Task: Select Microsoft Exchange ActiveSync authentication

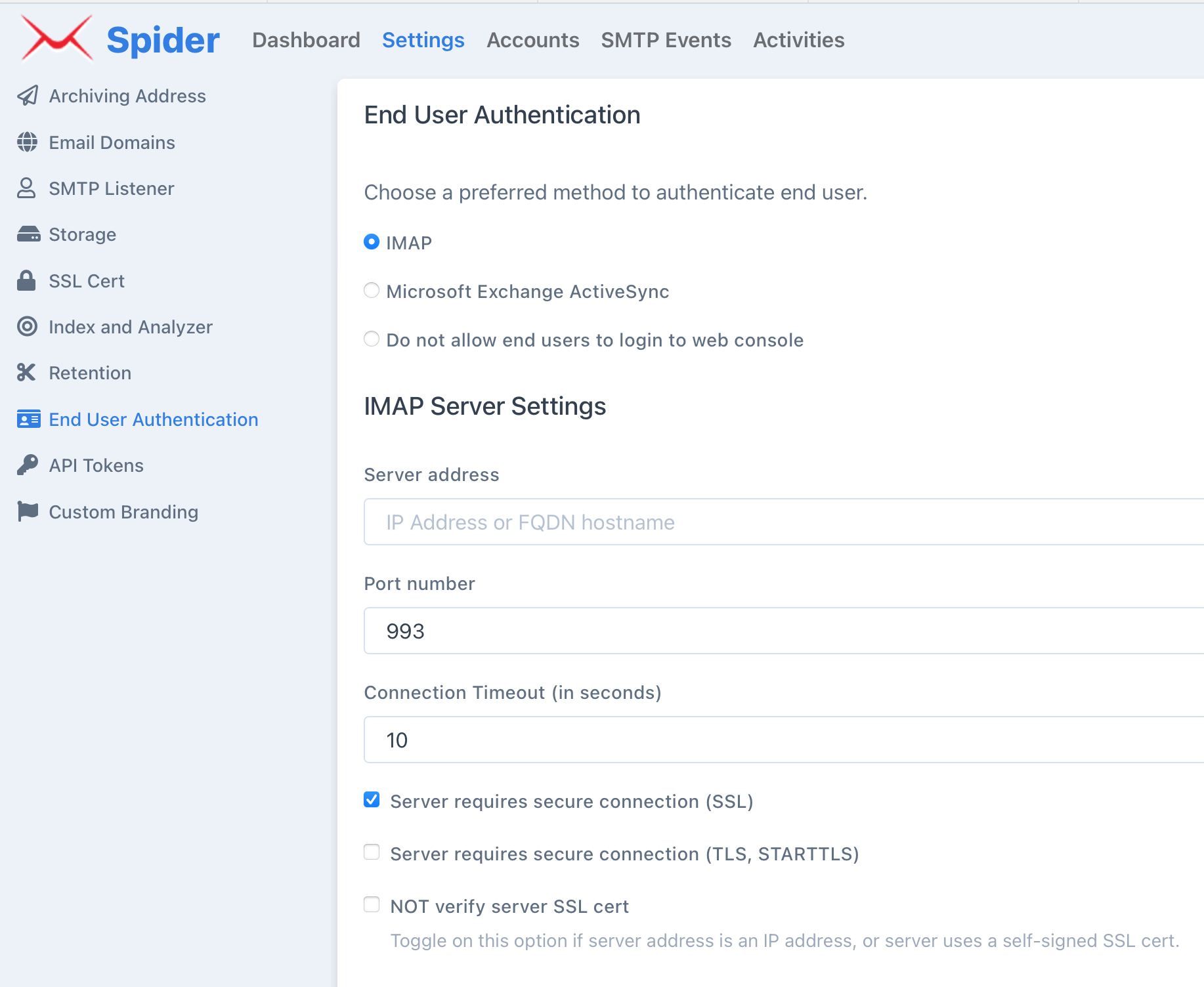Action: pos(372,291)
